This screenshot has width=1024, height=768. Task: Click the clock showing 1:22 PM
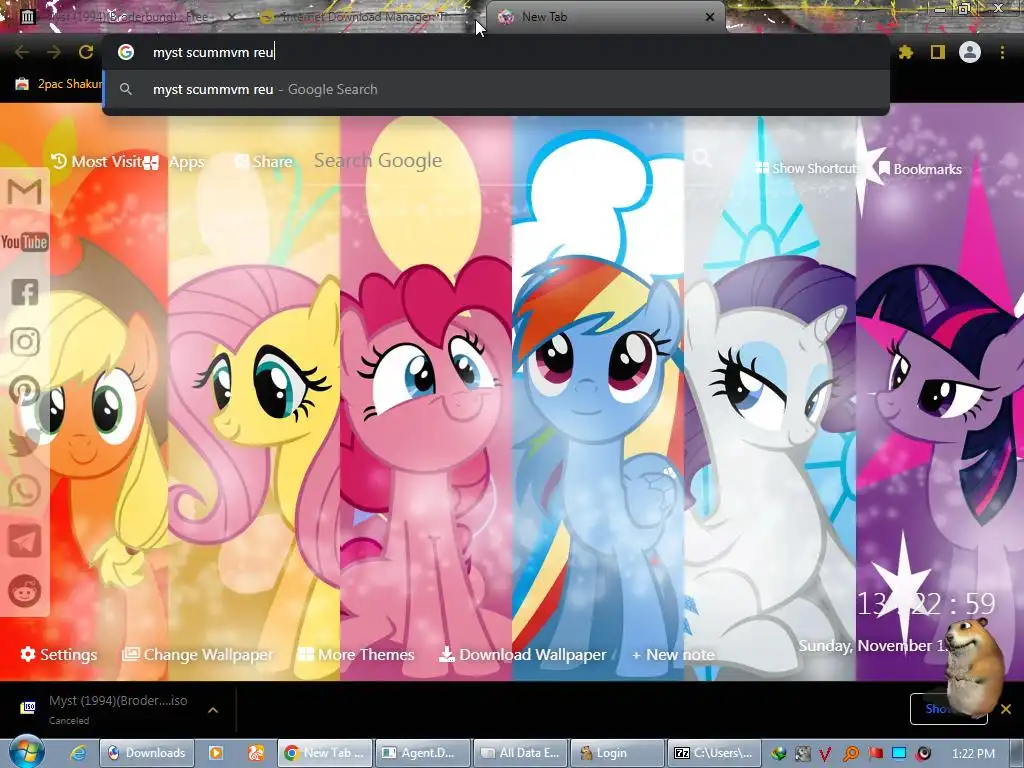972,754
